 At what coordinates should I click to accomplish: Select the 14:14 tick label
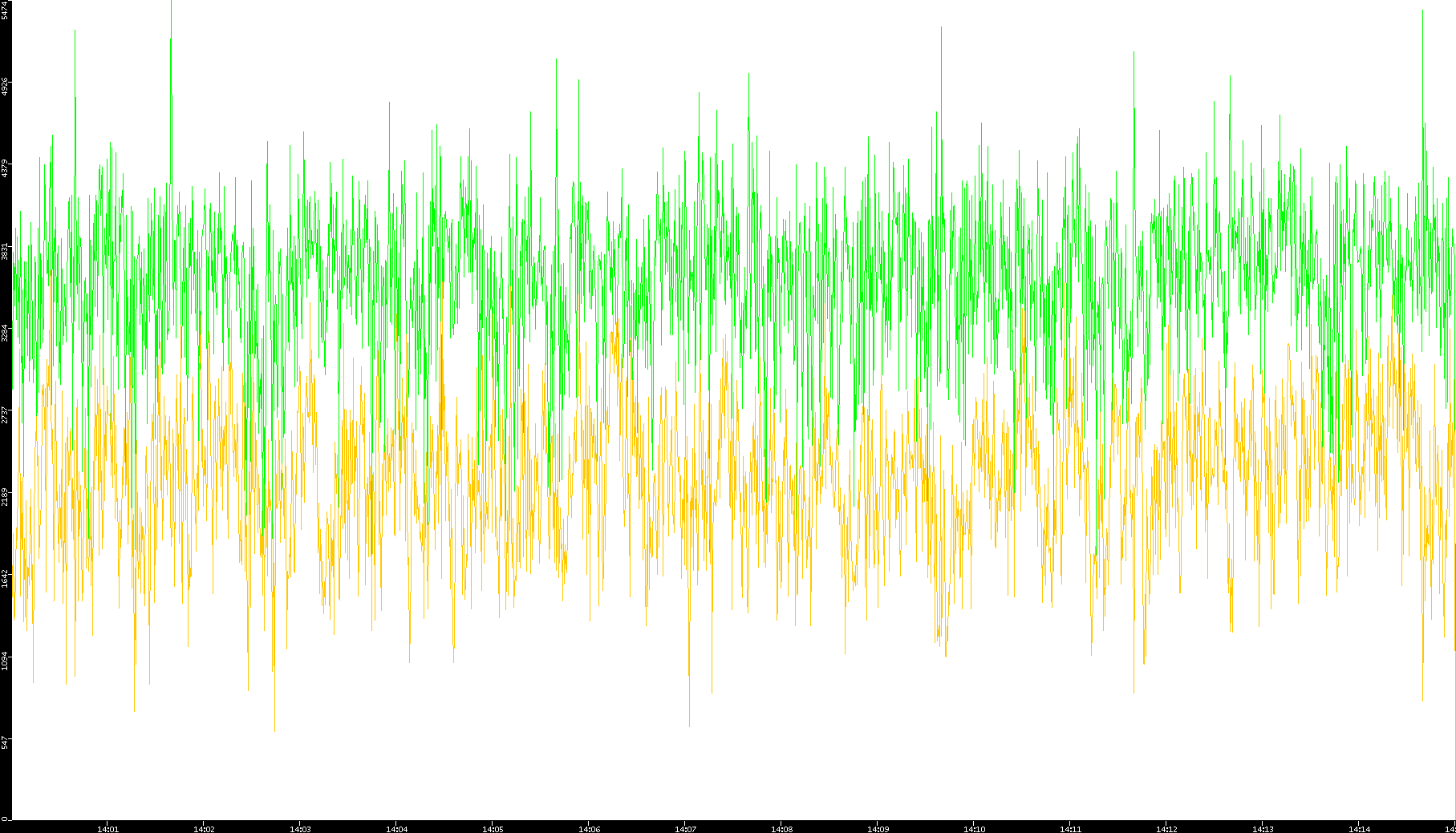(x=1359, y=829)
